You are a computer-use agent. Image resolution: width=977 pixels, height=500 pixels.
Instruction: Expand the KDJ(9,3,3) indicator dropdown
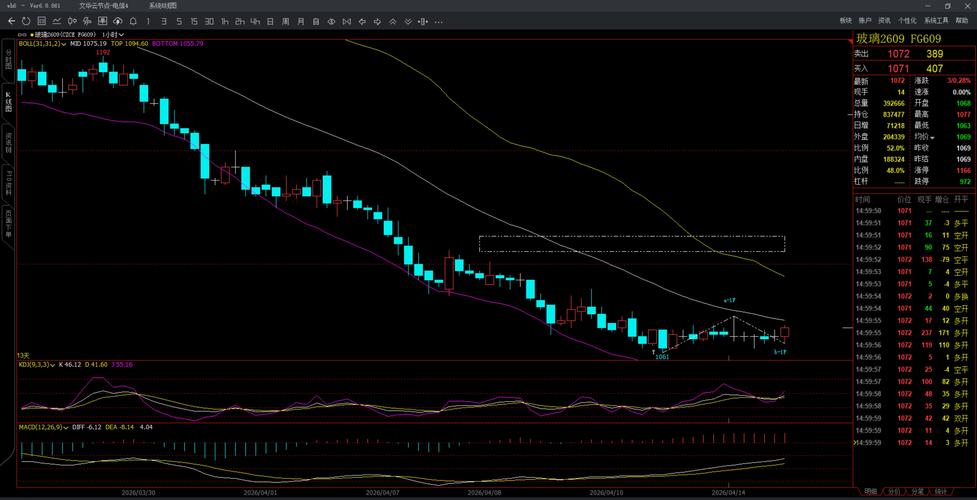point(54,363)
